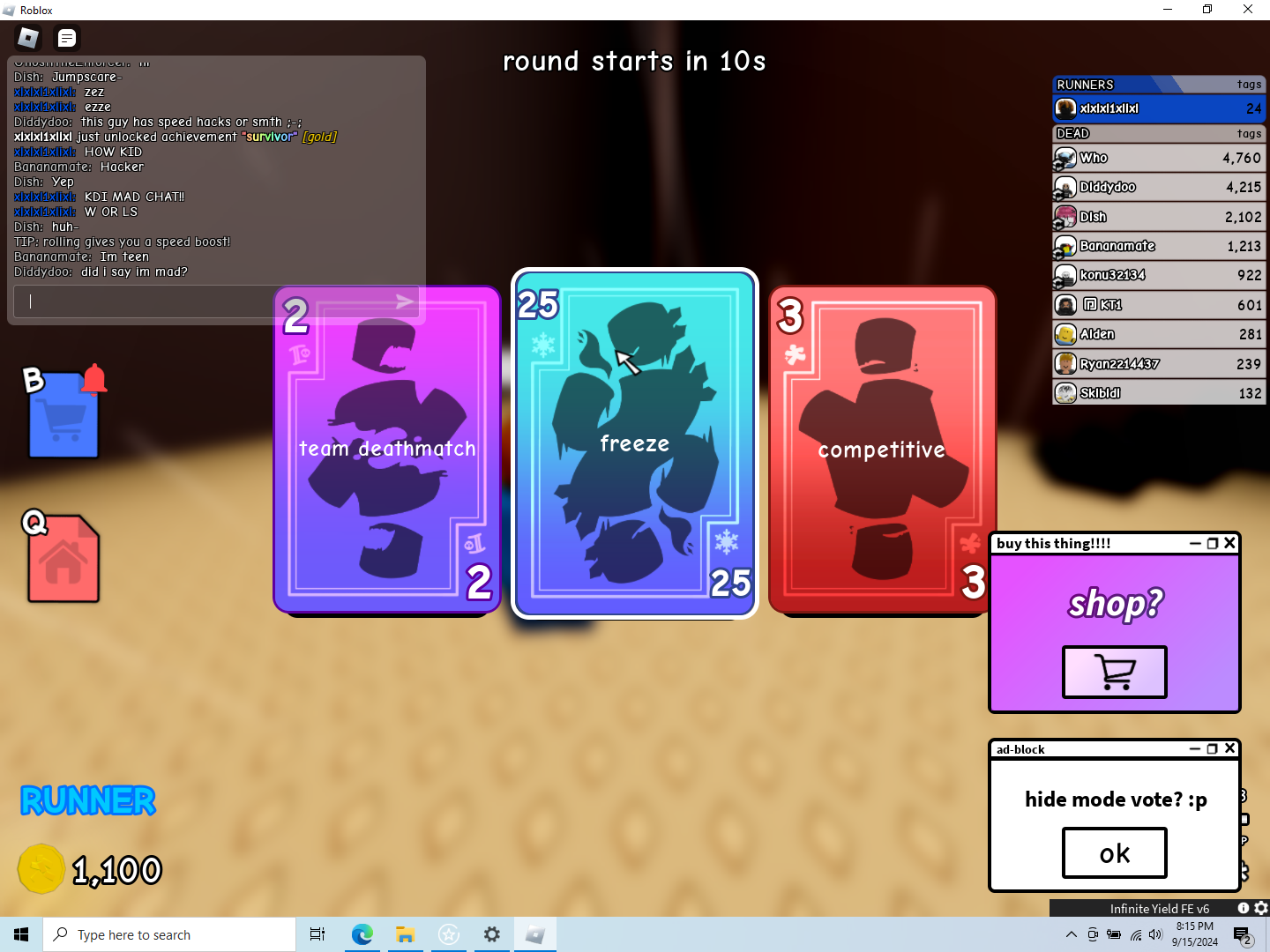
Task: Click the DEAD header in leaderboard
Action: (x=1159, y=133)
